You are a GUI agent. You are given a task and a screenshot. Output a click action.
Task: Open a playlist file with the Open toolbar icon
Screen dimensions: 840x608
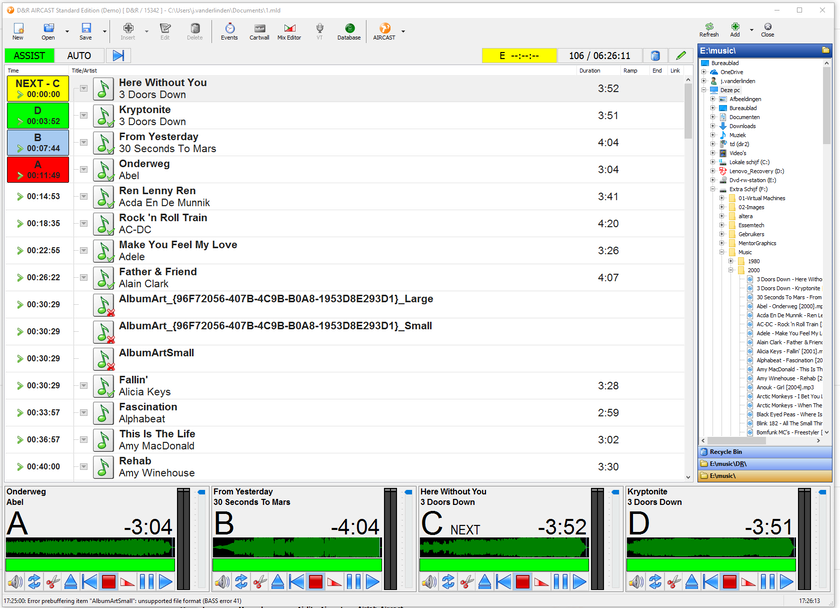[x=48, y=31]
